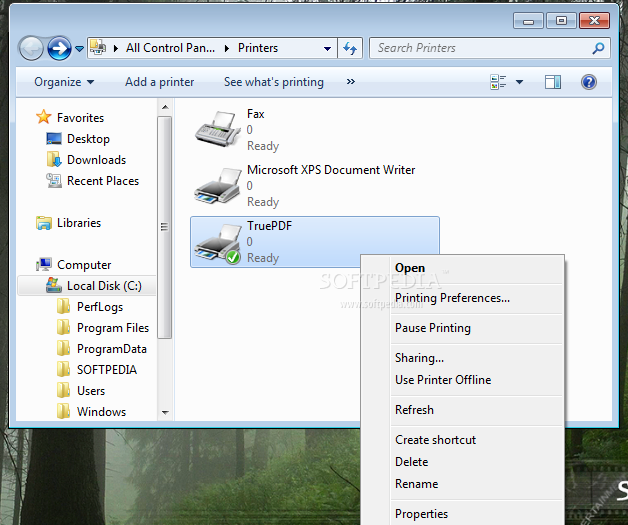Image resolution: width=628 pixels, height=525 pixels.
Task: Choose Open from context menu
Action: [410, 268]
